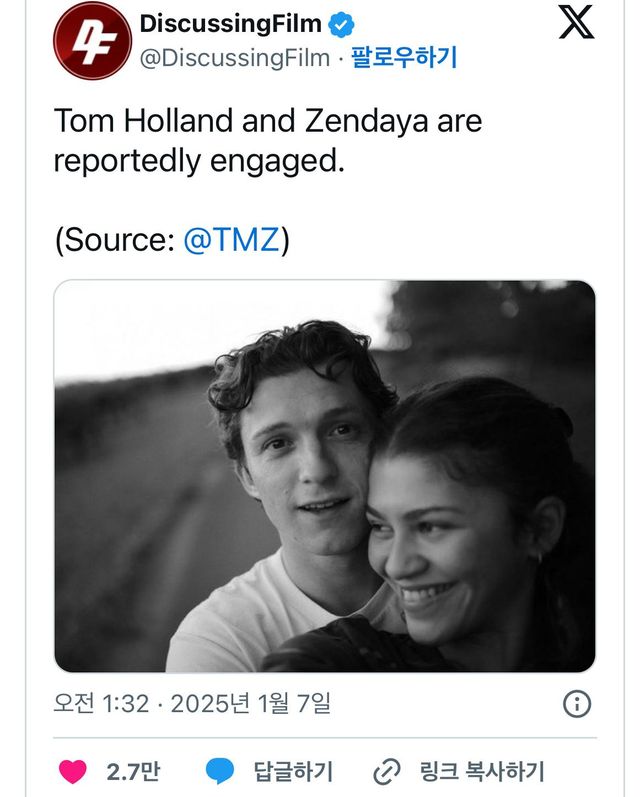The image size is (640, 797).
Task: Visit the @DiscussingFilm handle
Action: click(235, 58)
